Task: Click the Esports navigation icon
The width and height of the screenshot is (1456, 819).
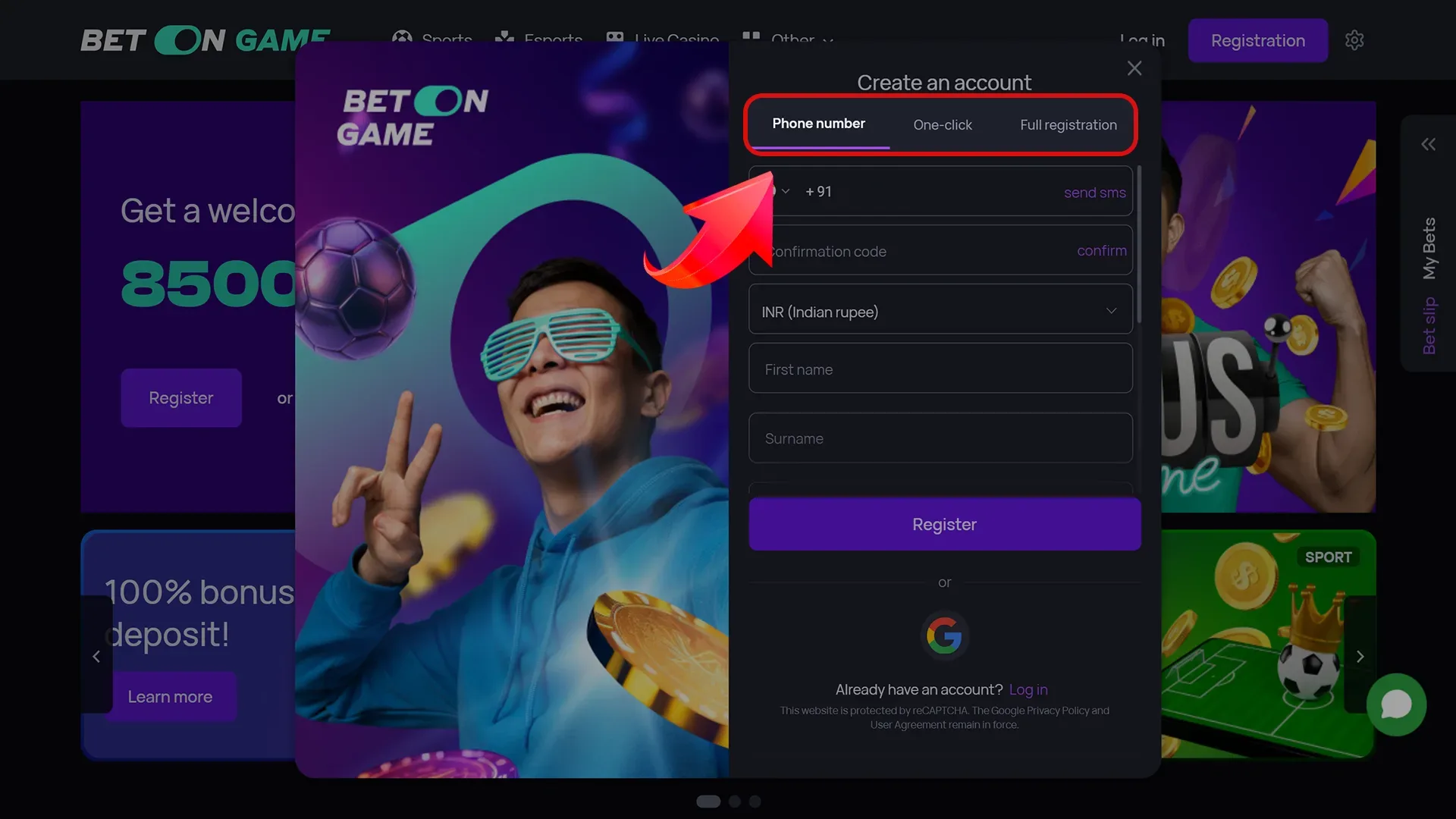Action: pyautogui.click(x=504, y=40)
